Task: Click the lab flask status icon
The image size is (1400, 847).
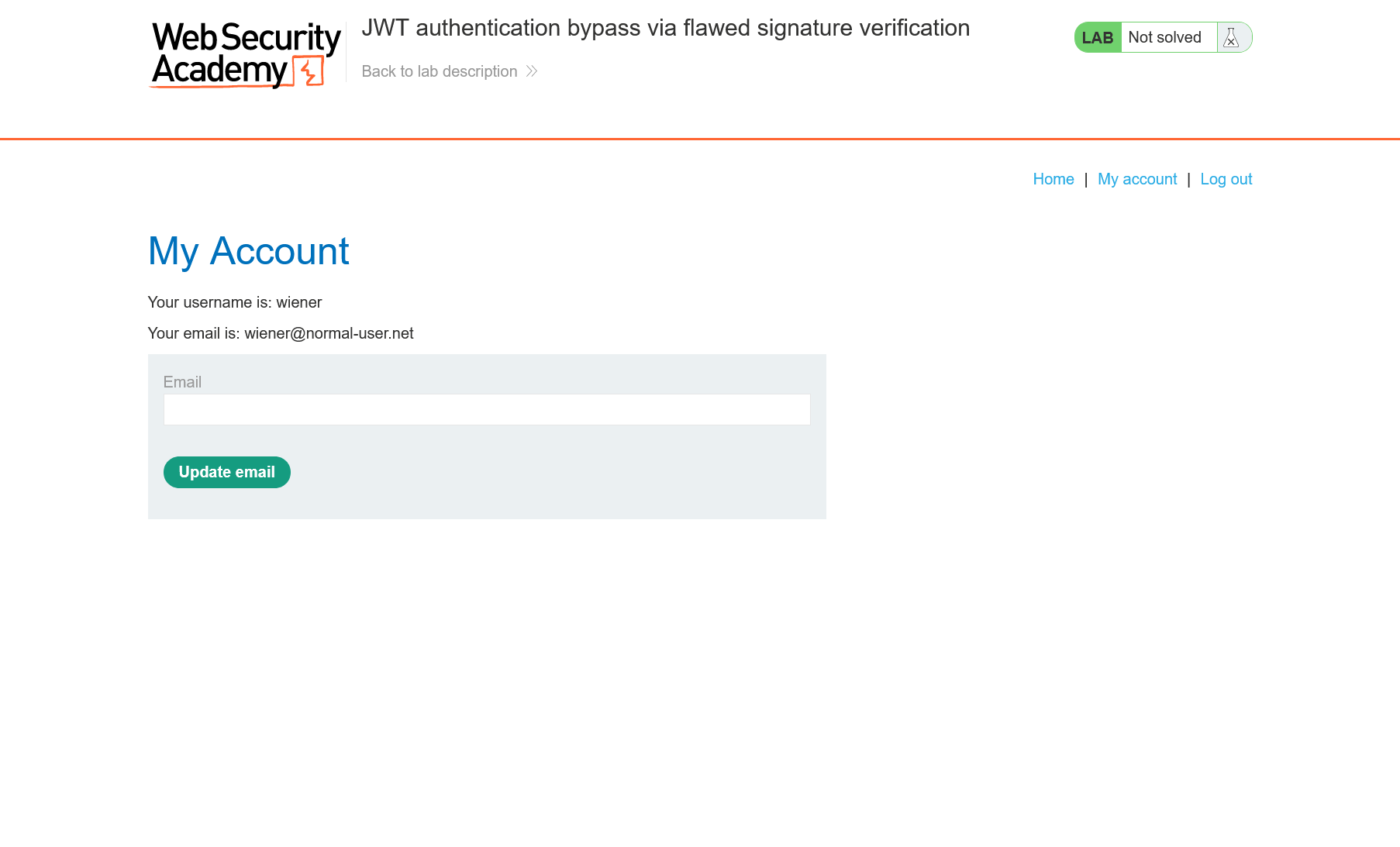Action: point(1231,37)
